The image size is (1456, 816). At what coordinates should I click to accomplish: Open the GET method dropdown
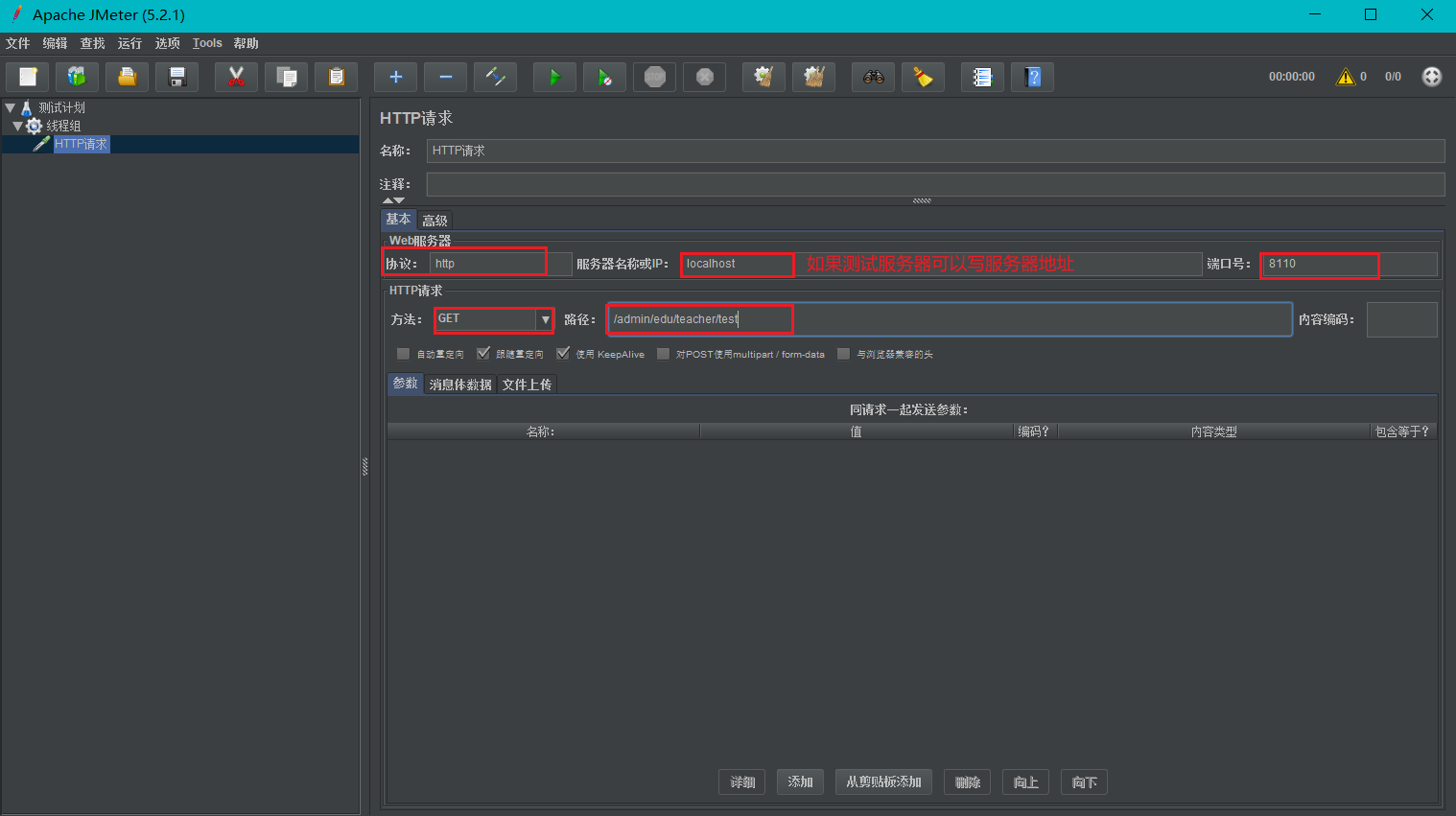[x=544, y=318]
